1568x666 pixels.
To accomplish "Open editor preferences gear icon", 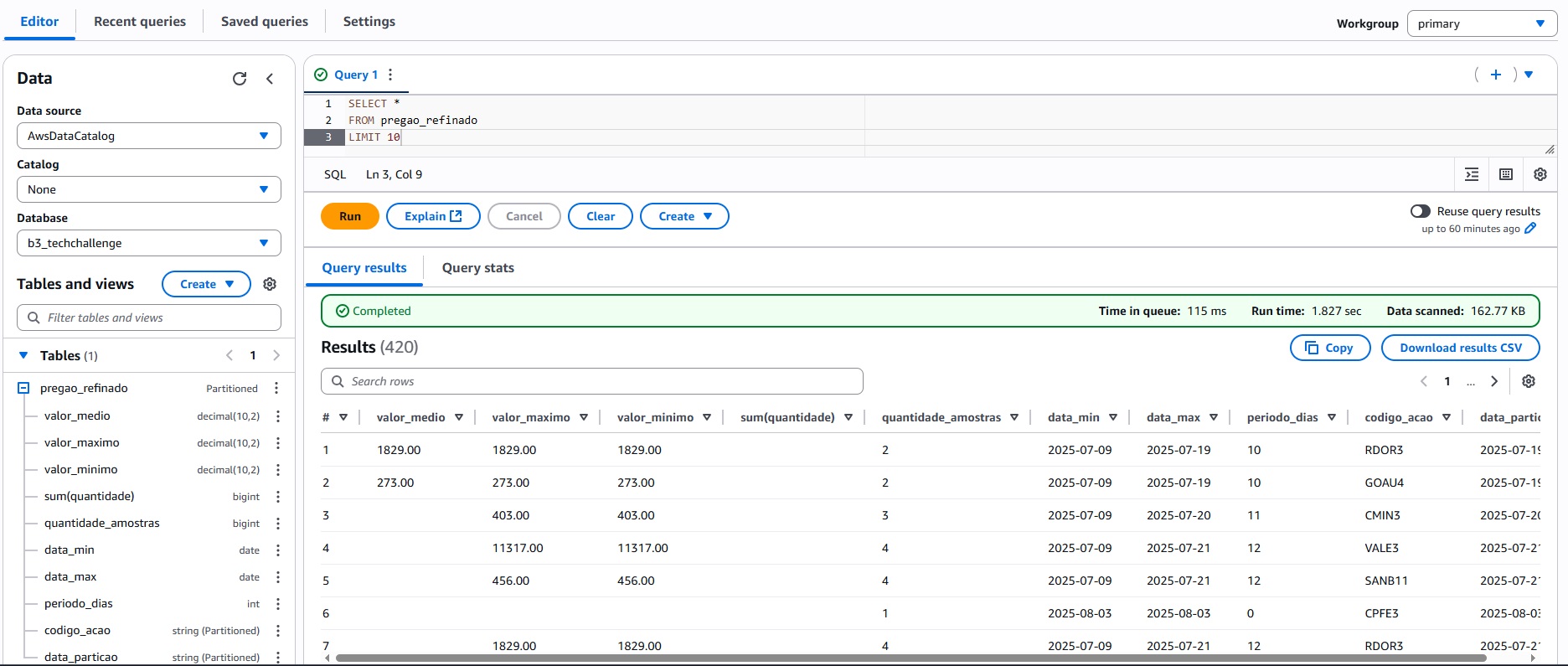I will tap(1540, 174).
